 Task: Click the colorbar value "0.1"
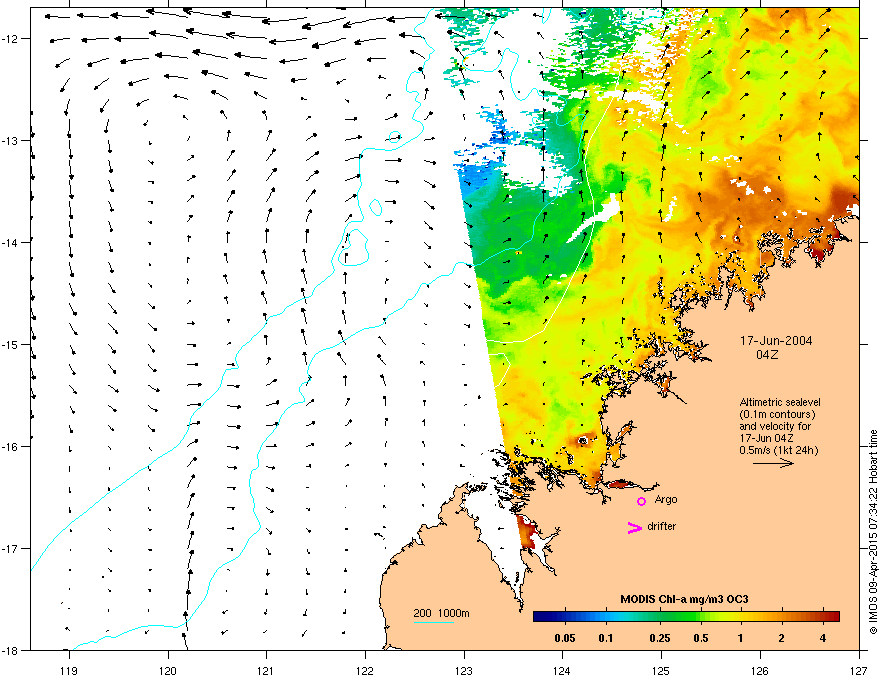[x=606, y=638]
